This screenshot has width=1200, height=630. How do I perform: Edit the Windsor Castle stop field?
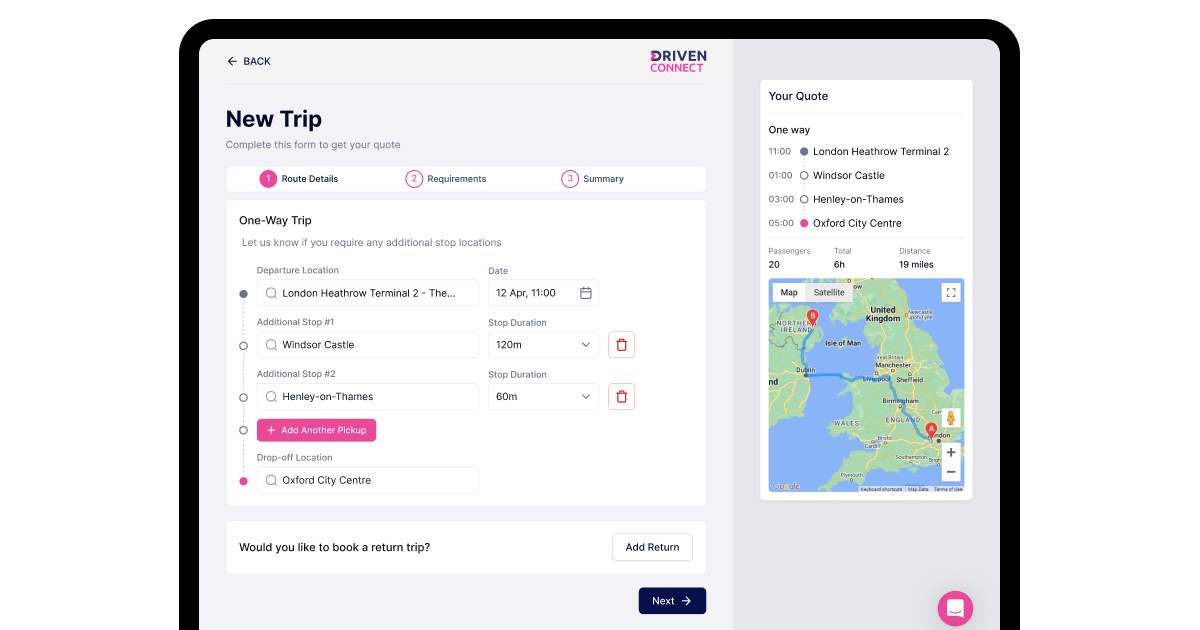pyautogui.click(x=368, y=345)
